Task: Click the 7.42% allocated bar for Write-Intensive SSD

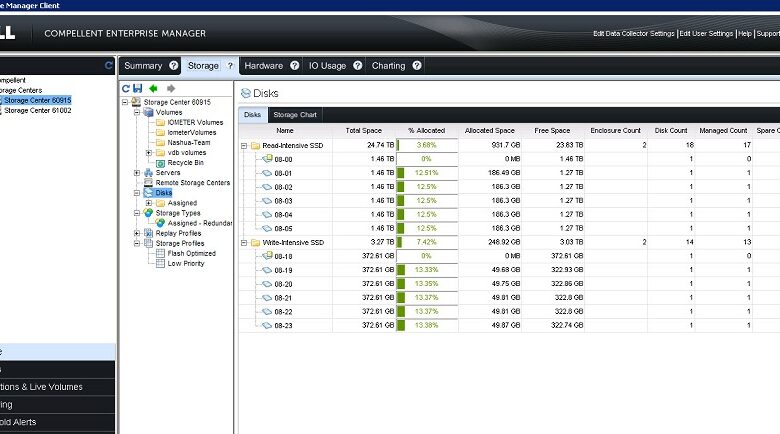Action: point(427,242)
